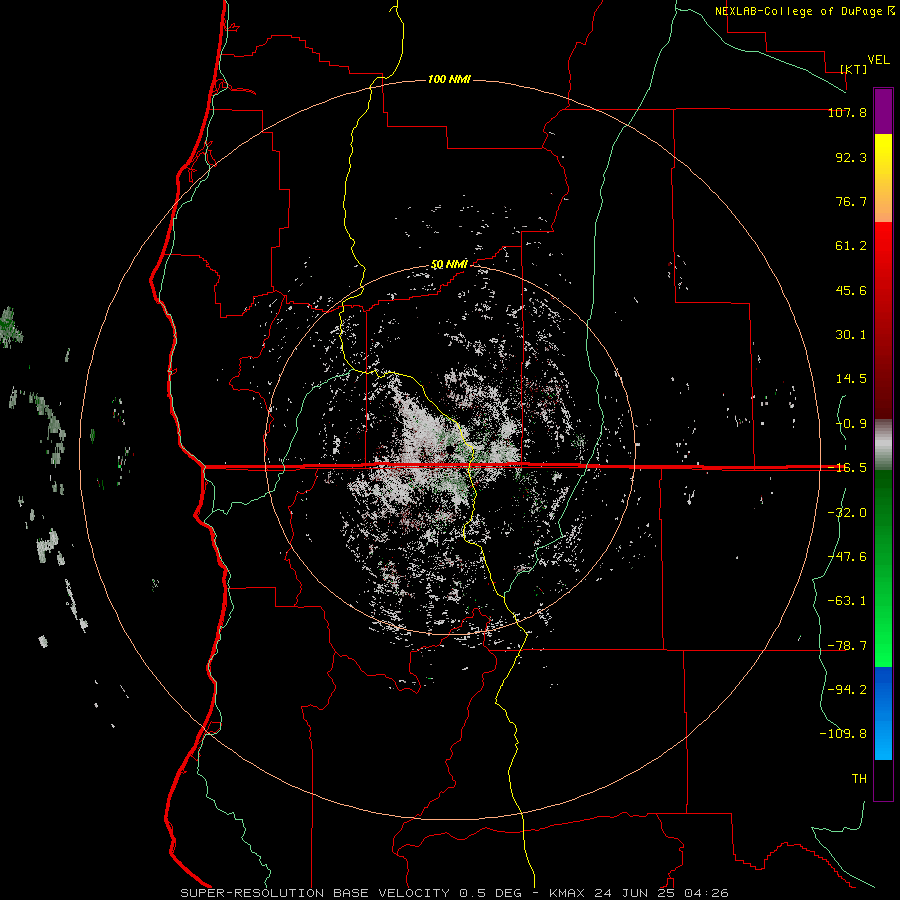Click the yellow-orange segment of color bar
The image size is (900, 900).
click(883, 178)
